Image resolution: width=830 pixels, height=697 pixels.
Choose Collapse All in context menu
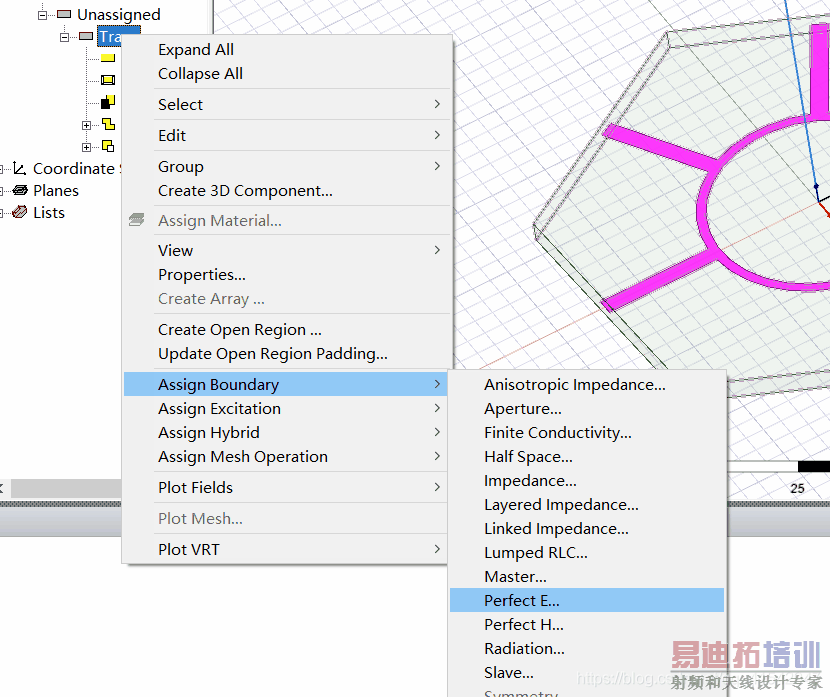click(x=286, y=74)
